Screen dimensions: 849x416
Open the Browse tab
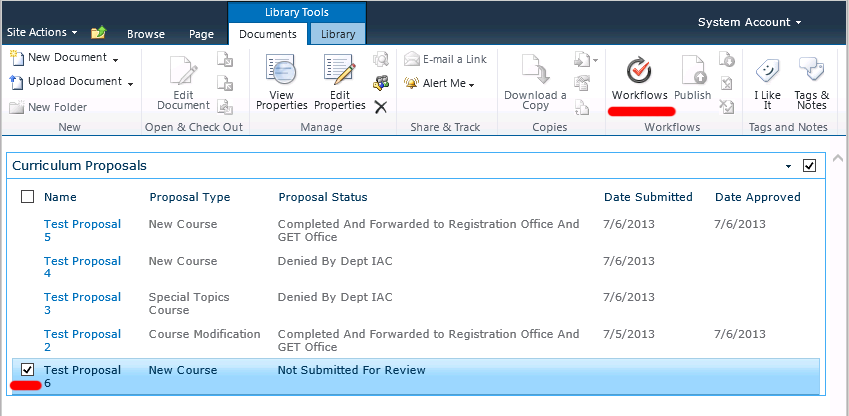pyautogui.click(x=146, y=34)
